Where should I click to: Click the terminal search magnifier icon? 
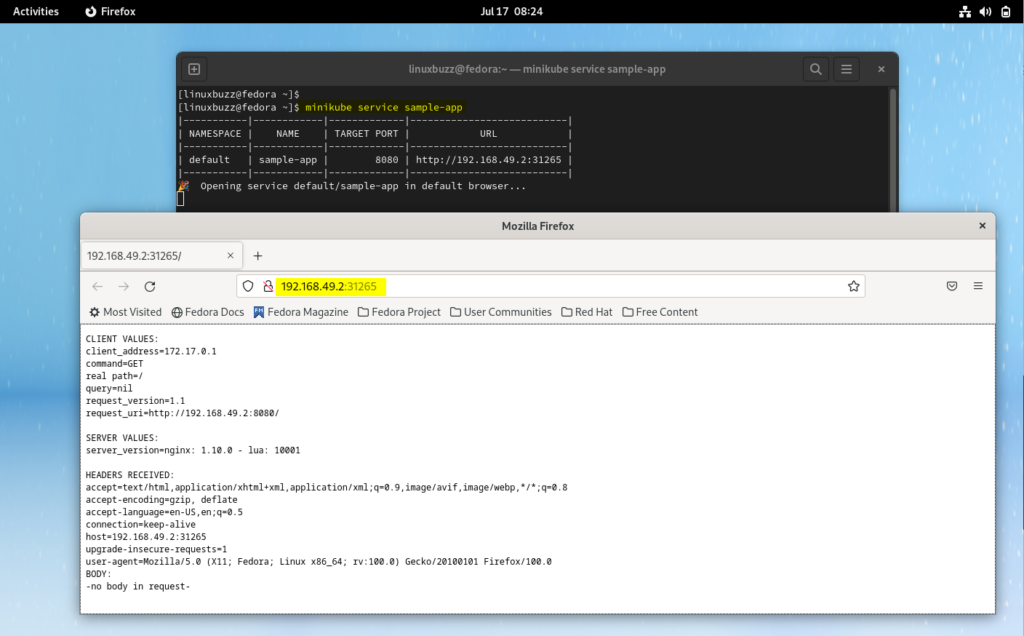[x=816, y=69]
